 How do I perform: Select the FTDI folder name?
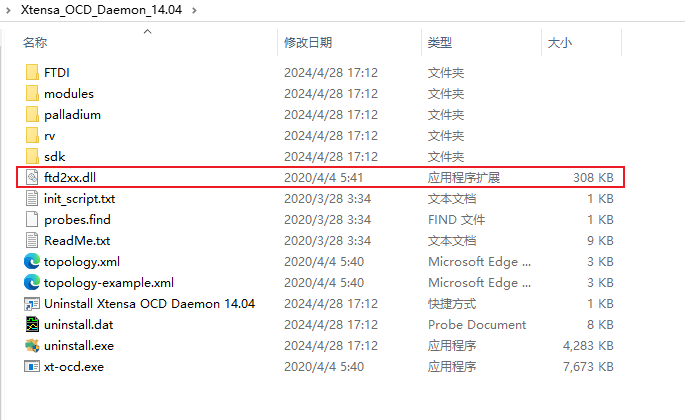57,73
